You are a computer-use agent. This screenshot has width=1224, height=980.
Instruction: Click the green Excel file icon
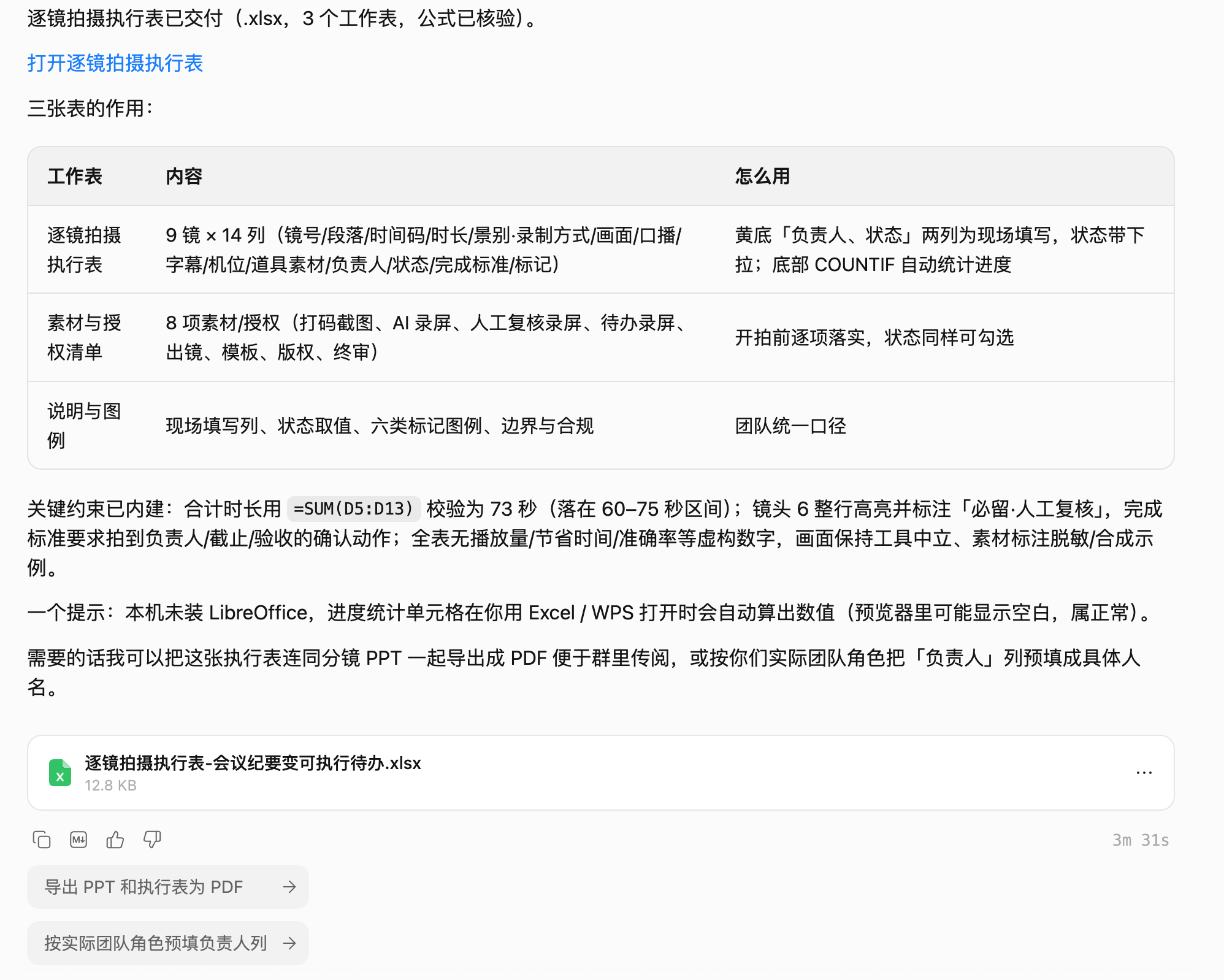pyautogui.click(x=60, y=773)
